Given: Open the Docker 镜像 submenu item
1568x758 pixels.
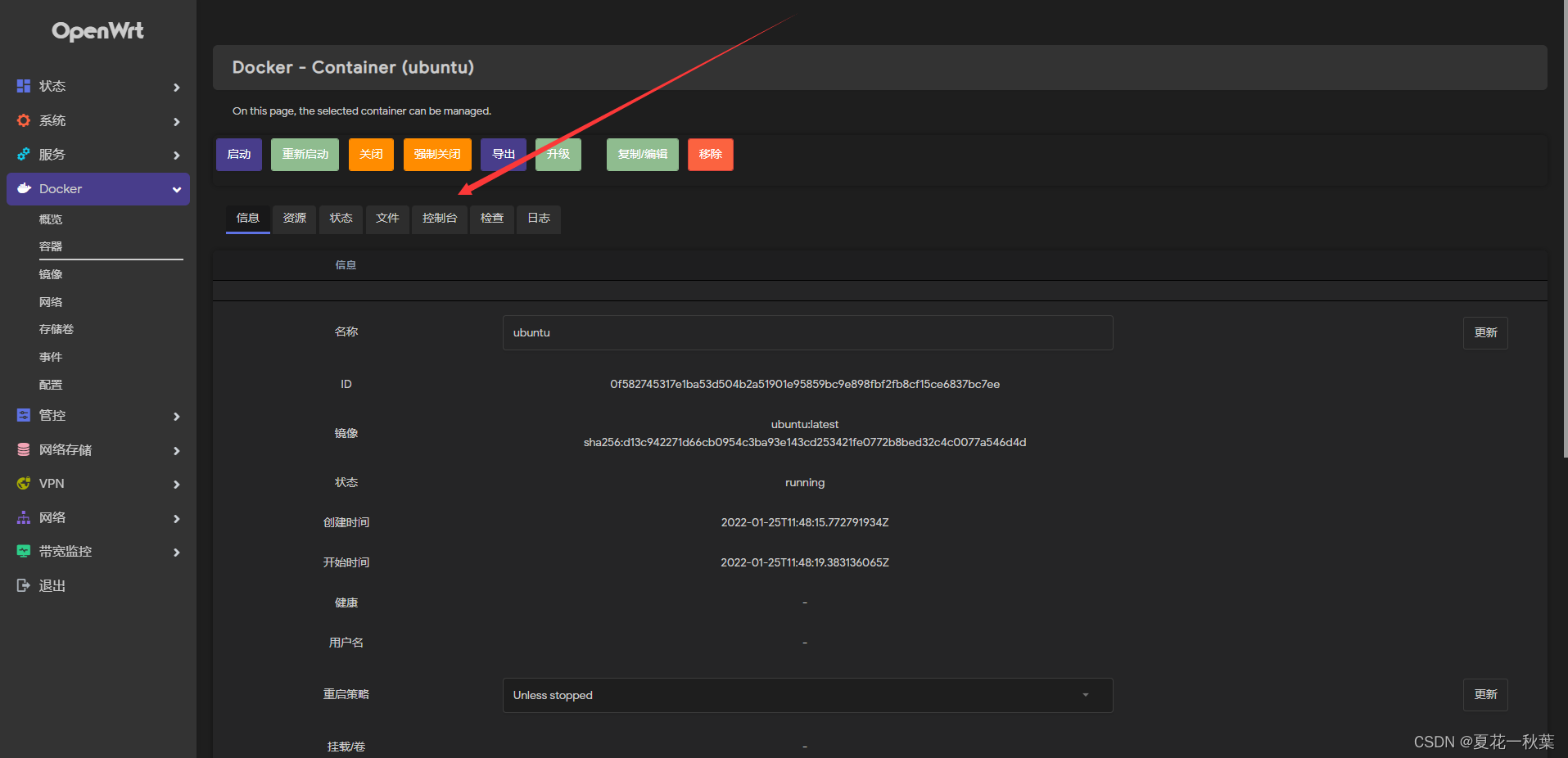Looking at the screenshot, I should point(51,274).
